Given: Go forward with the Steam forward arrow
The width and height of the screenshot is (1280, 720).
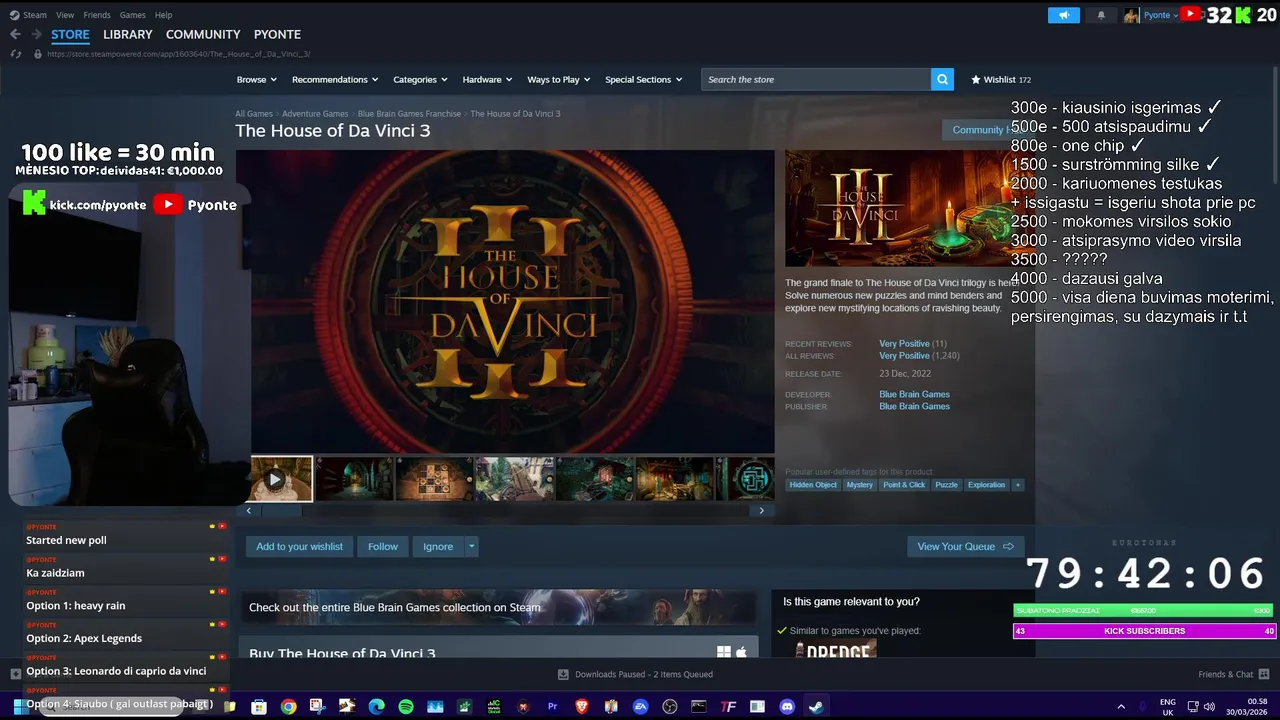Looking at the screenshot, I should pyautogui.click(x=37, y=34).
